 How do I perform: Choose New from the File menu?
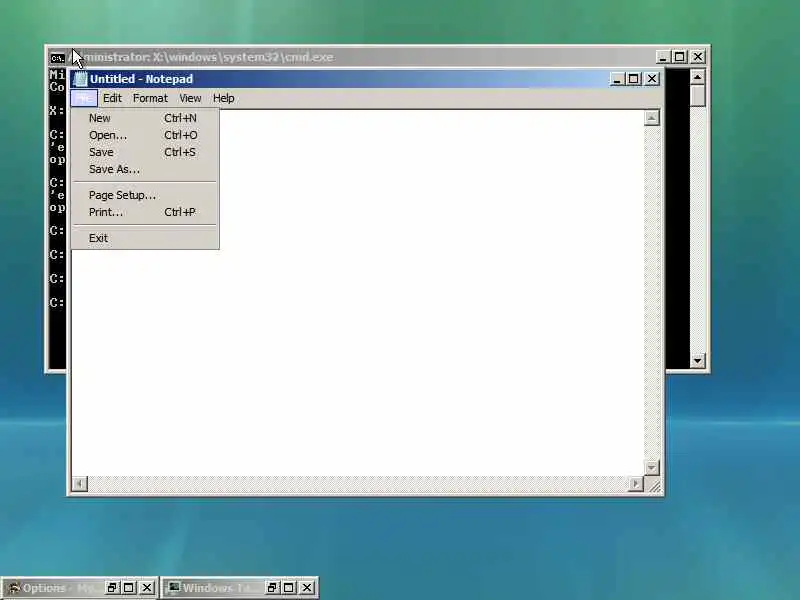point(145,118)
